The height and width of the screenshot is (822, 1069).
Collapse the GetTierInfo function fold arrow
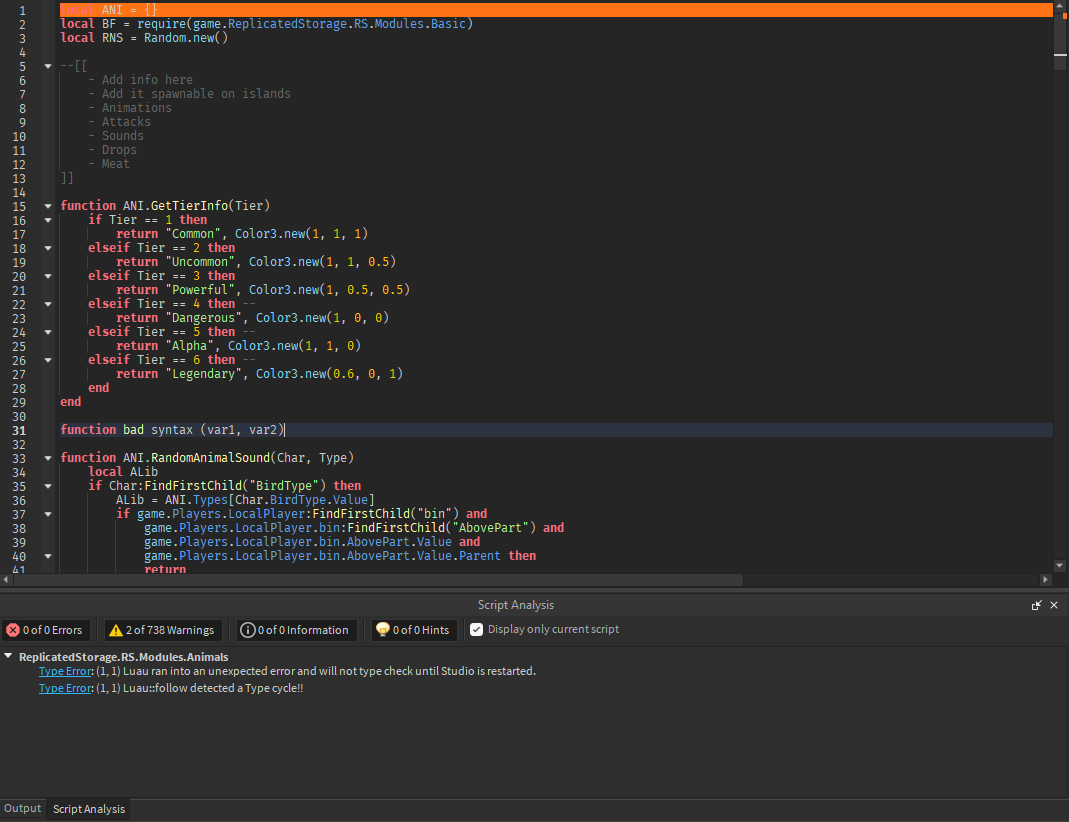point(47,205)
